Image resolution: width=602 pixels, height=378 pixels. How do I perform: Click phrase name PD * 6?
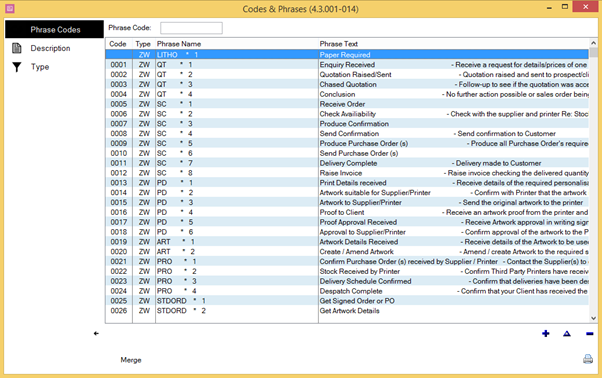(x=175, y=232)
